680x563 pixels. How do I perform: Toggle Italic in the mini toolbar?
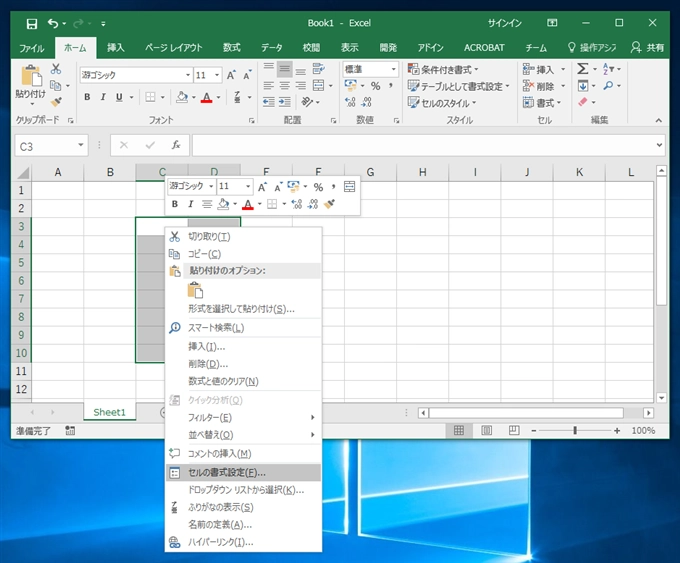click(190, 204)
